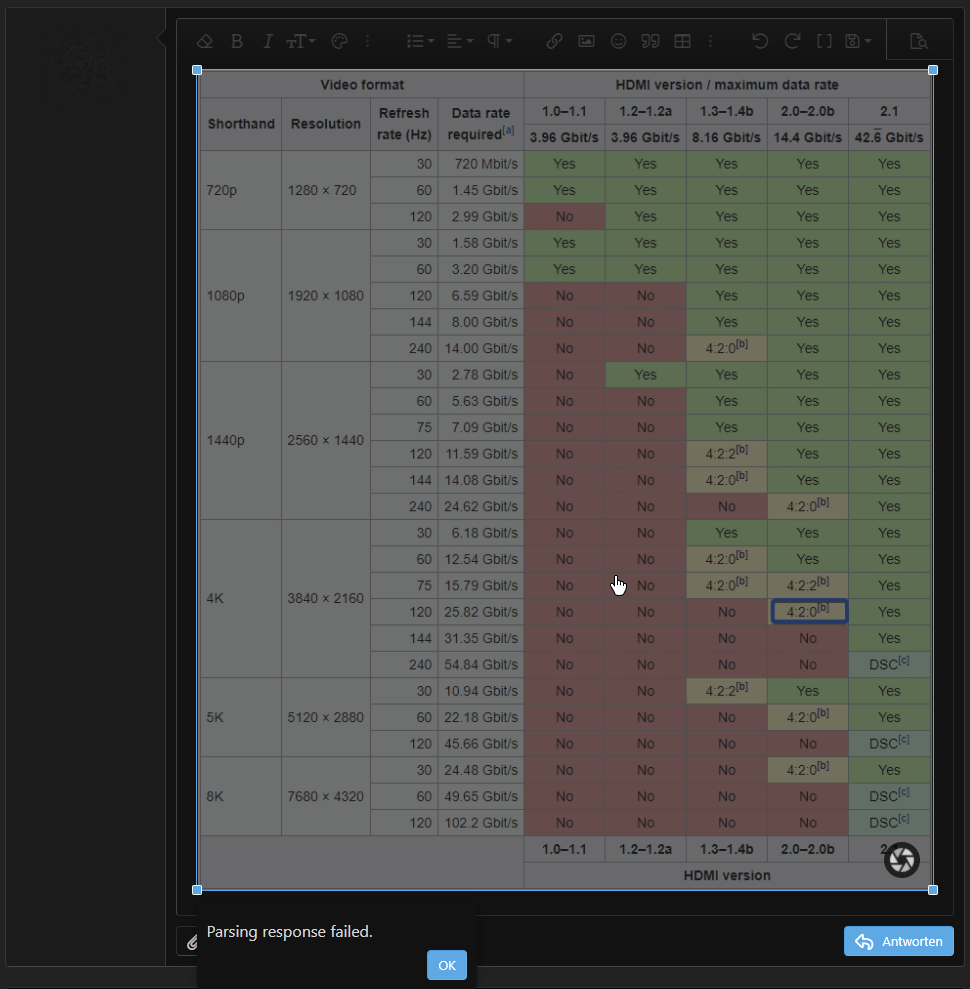Screen dimensions: 970x989
Task: Click the '720 Mbit/s' data rate cell
Action: coord(481,164)
